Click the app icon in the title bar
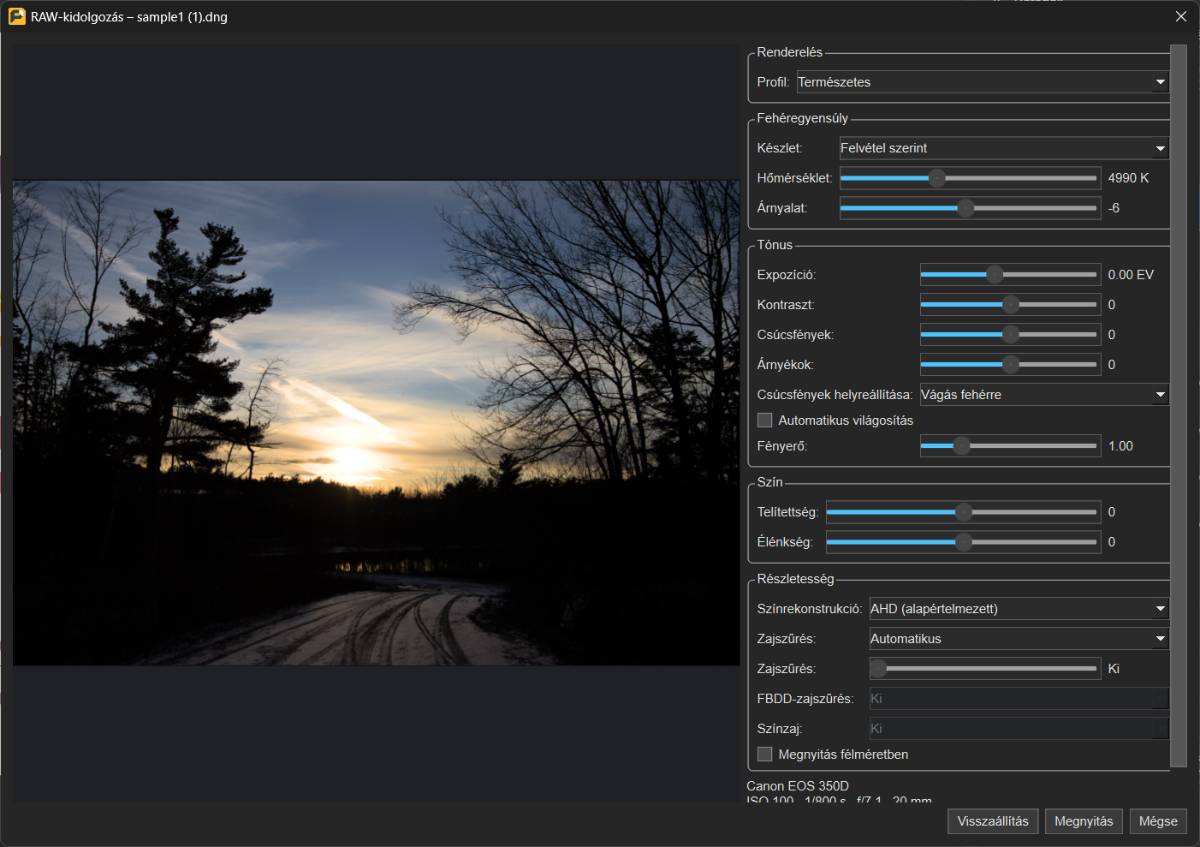 17,16
